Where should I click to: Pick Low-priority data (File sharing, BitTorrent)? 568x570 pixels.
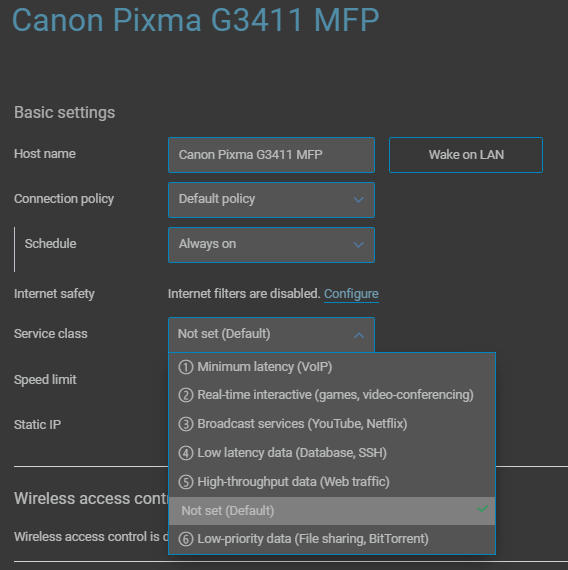click(332, 539)
